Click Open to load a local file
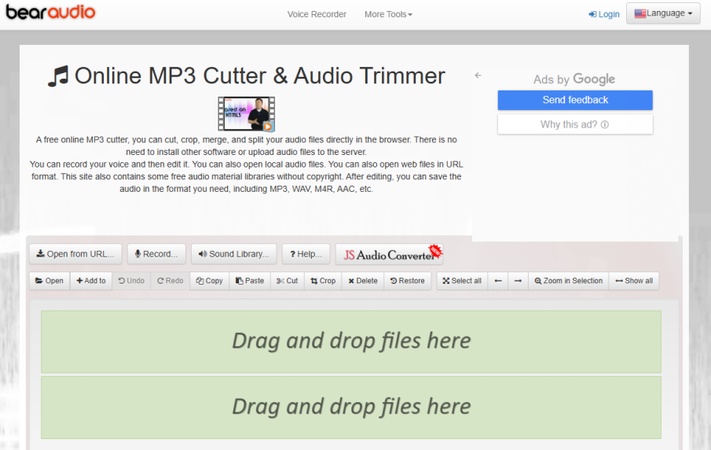 (x=49, y=281)
